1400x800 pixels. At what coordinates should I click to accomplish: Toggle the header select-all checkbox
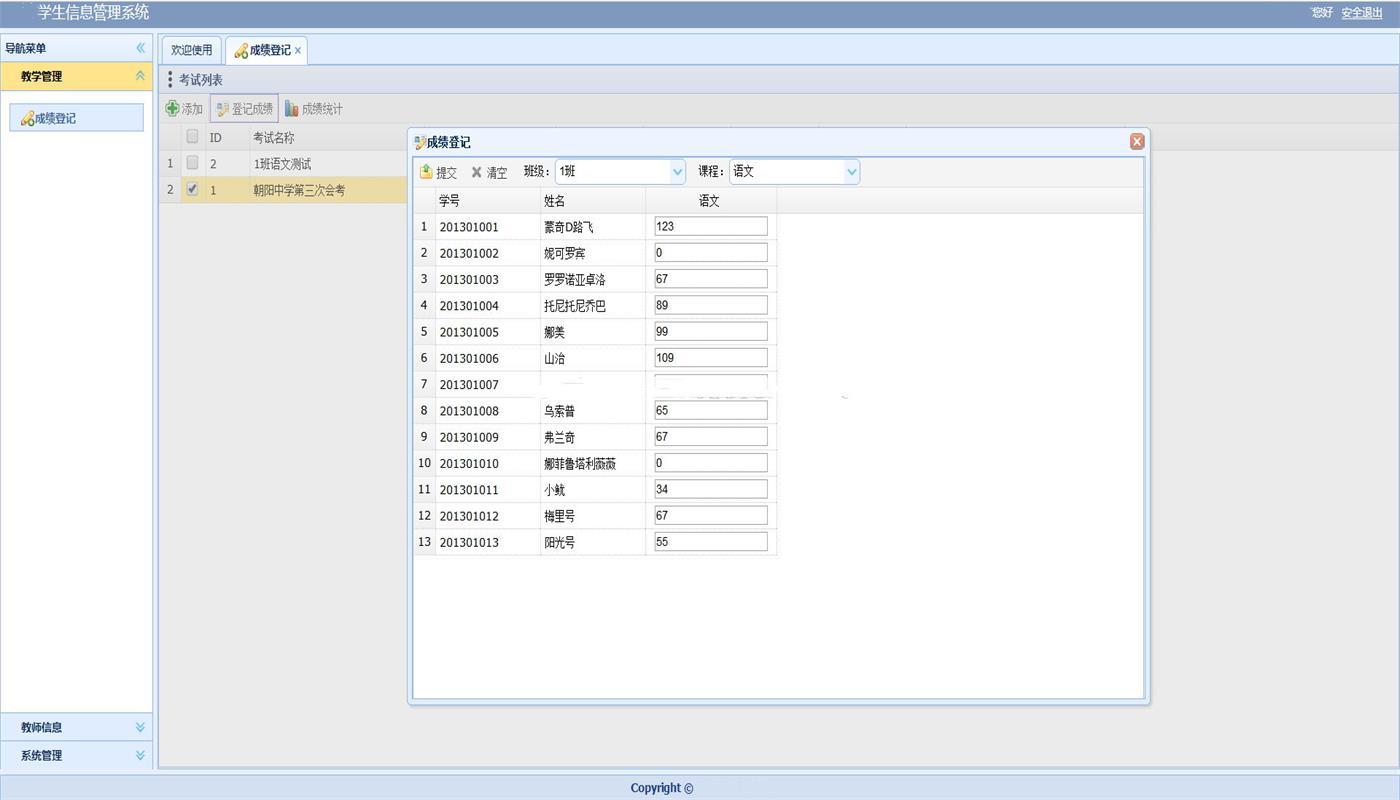tap(192, 137)
